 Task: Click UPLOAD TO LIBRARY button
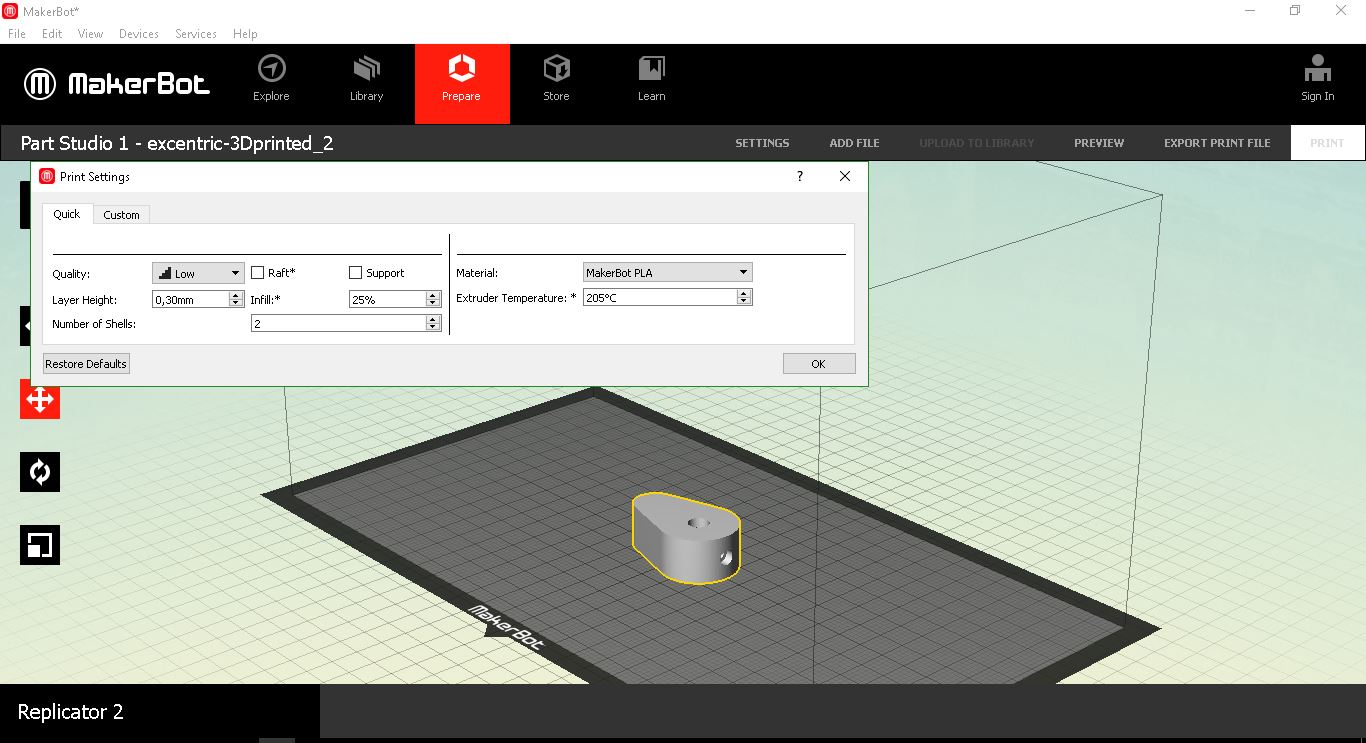977,143
